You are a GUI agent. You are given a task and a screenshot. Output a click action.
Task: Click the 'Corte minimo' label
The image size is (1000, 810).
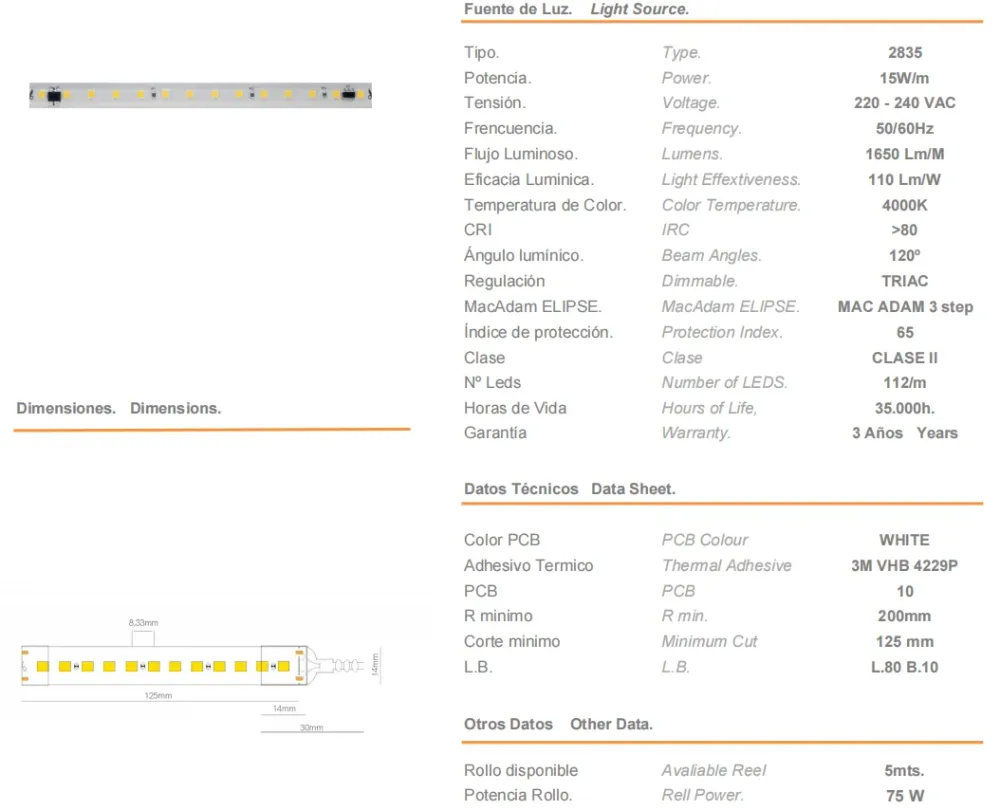pyautogui.click(x=512, y=641)
